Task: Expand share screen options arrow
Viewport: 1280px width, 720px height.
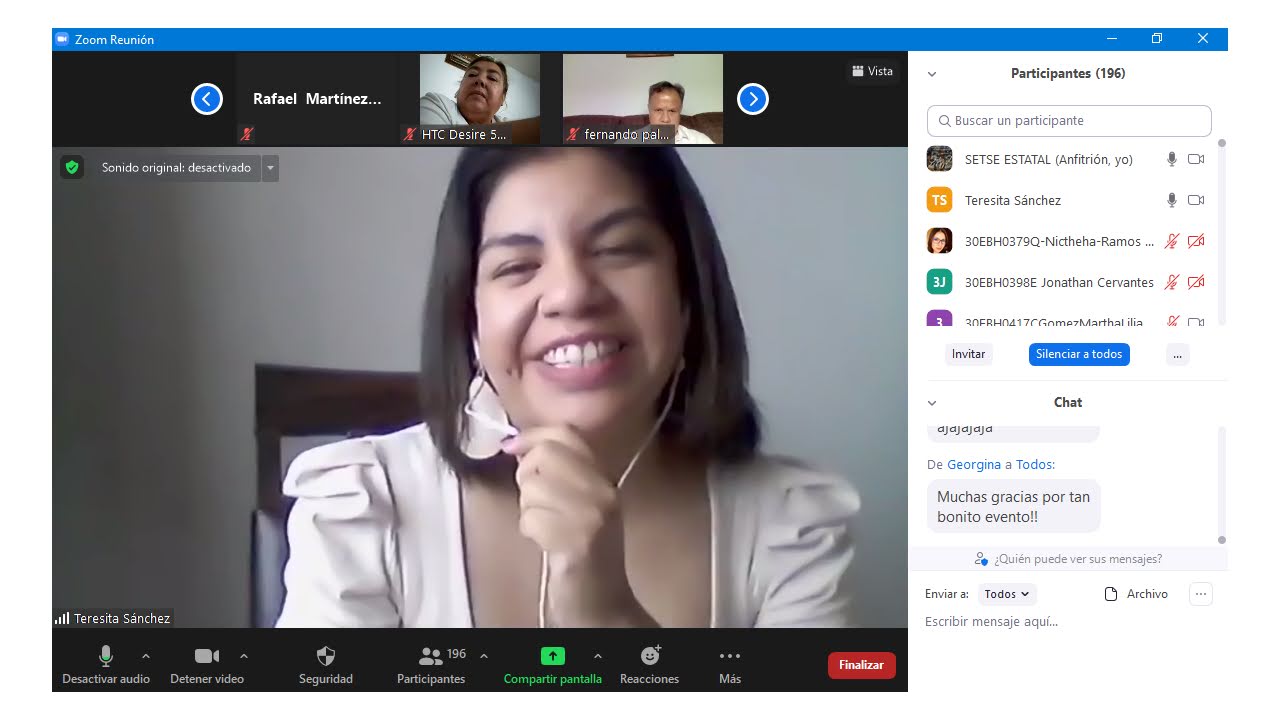Action: [598, 656]
